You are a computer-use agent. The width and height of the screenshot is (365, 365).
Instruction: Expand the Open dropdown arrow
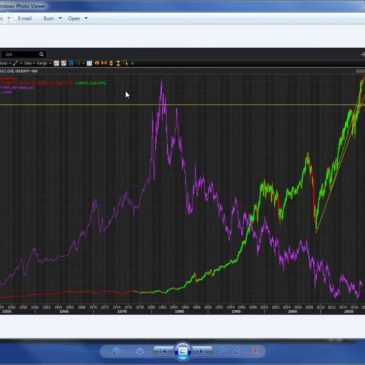(86, 18)
